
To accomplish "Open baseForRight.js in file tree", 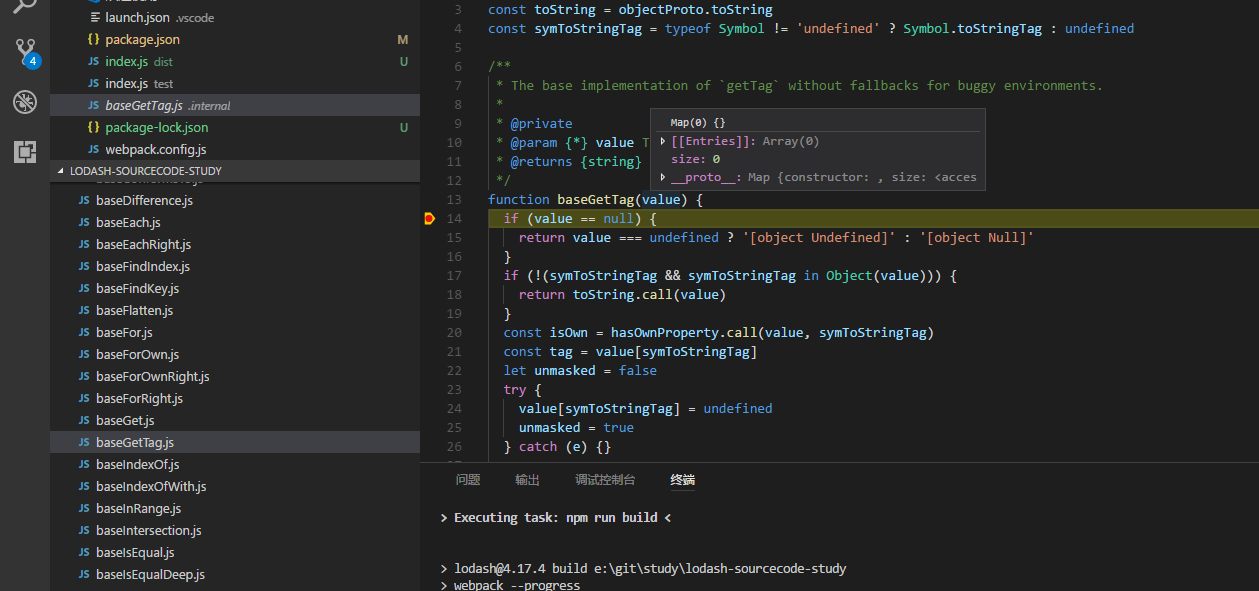I will (x=235, y=398).
